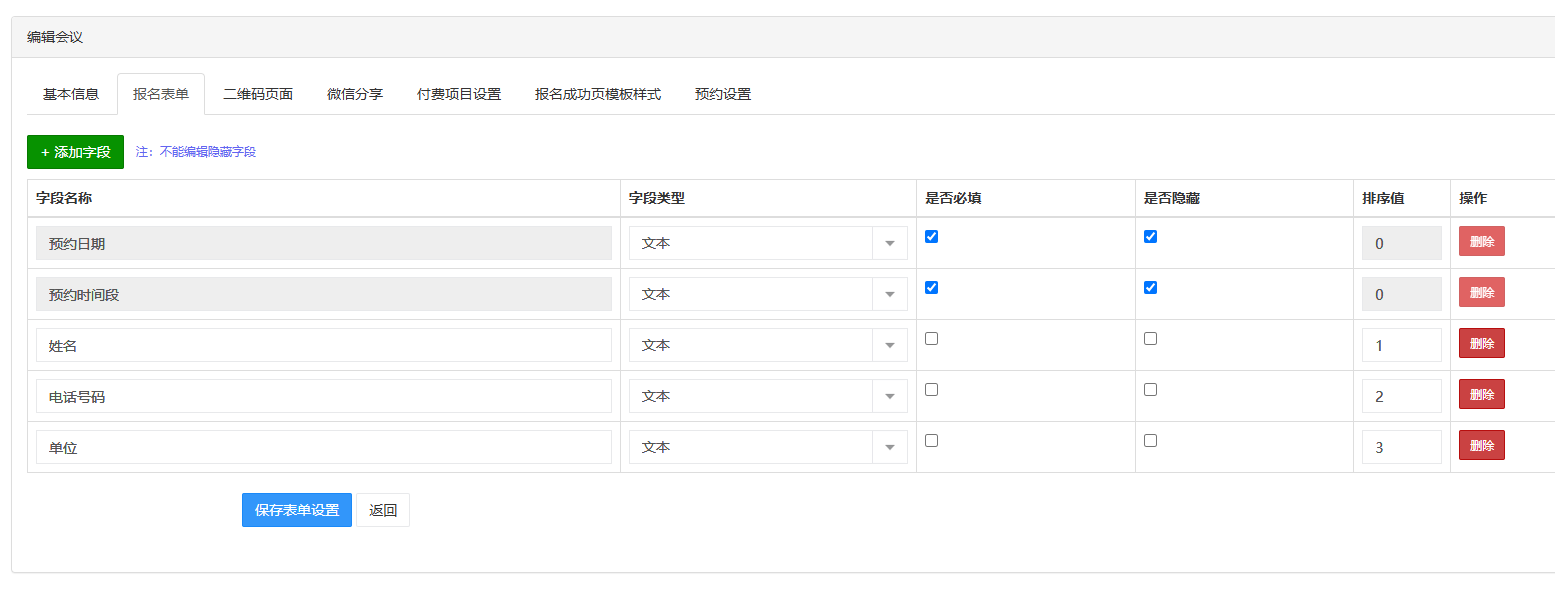Uncheck 是否隐藏 for 预约时间段 row

click(1150, 288)
